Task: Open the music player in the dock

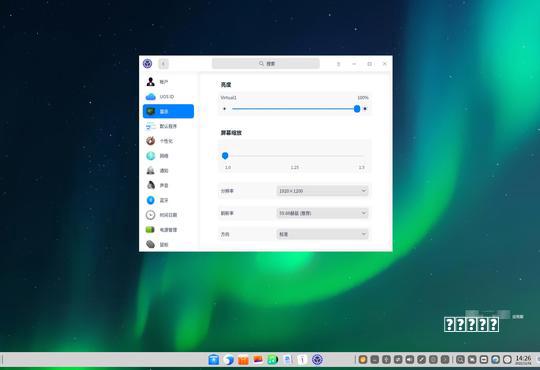Action: pos(273,360)
